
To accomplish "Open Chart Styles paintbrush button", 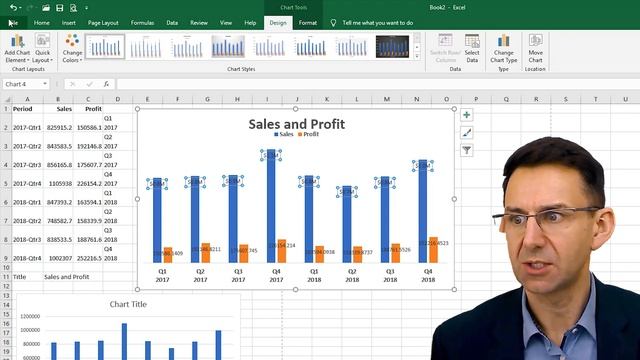I will (x=467, y=133).
